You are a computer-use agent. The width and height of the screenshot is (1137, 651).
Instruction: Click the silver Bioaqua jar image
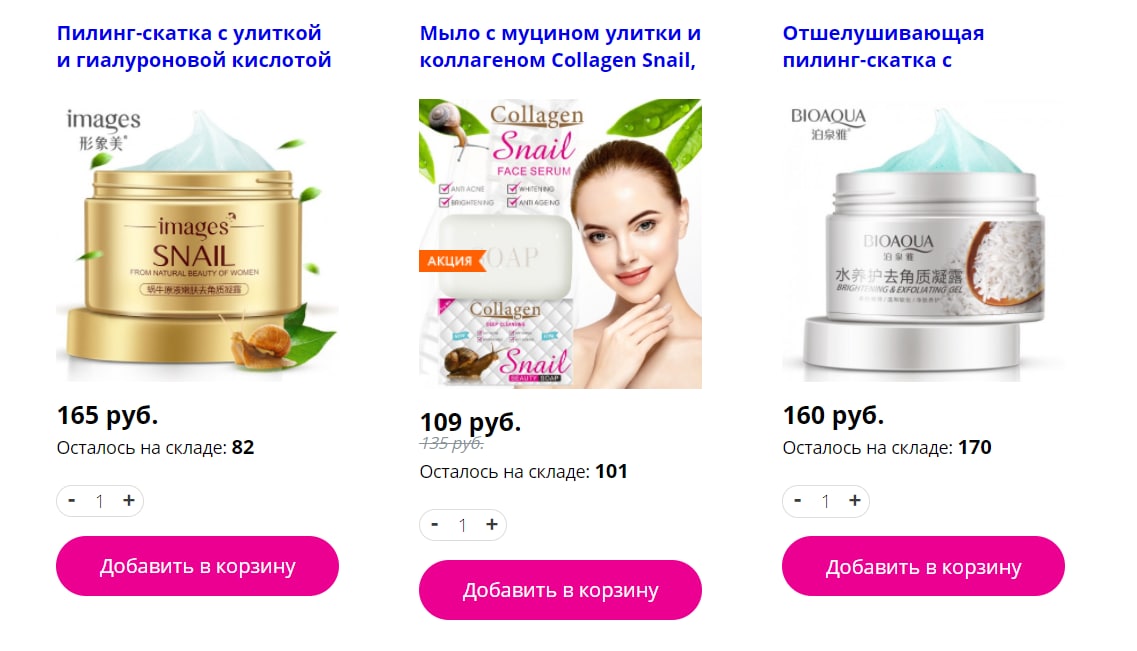click(923, 241)
